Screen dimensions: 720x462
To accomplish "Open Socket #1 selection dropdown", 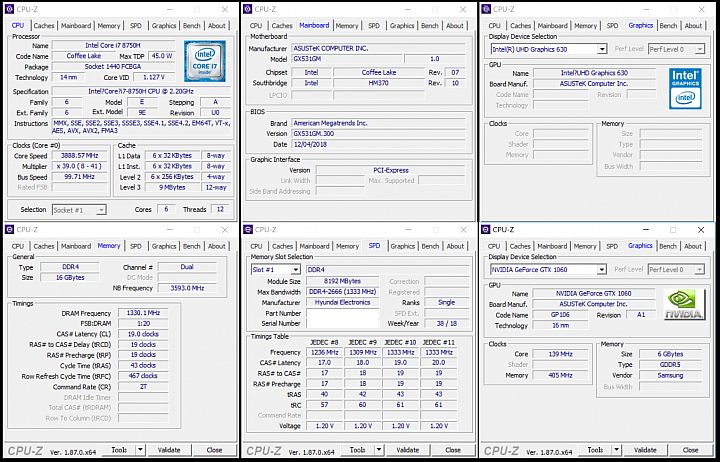I will pyautogui.click(x=101, y=210).
